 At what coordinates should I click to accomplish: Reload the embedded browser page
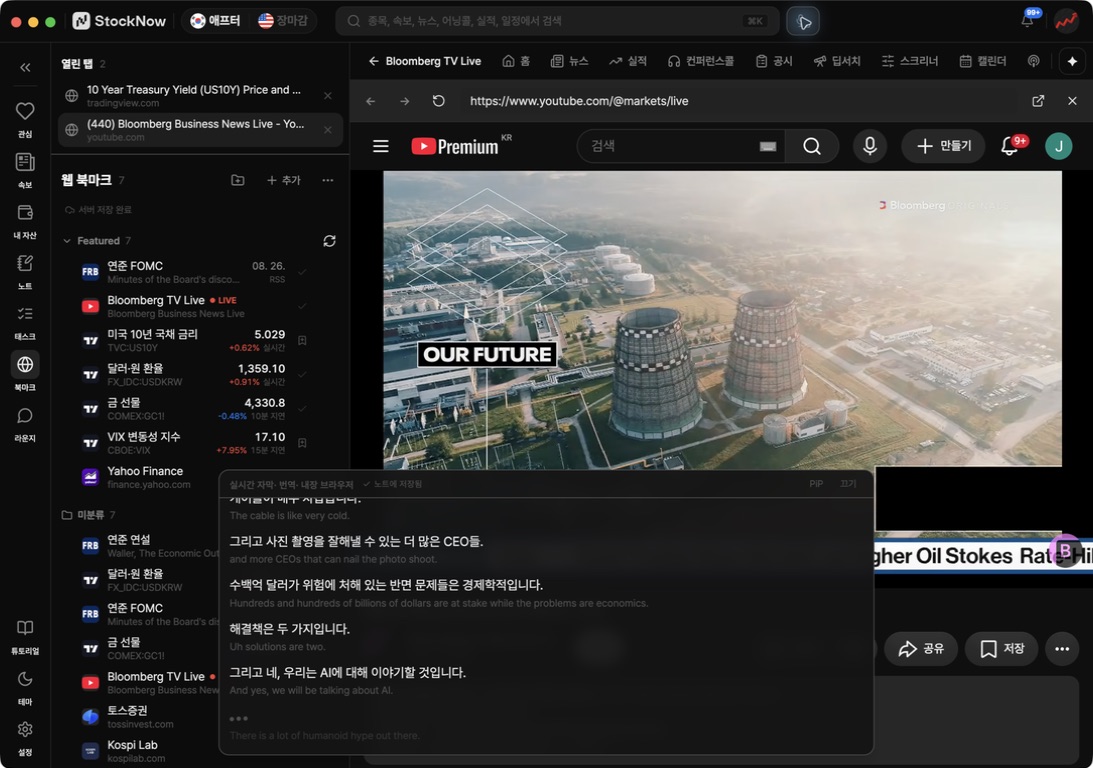point(438,101)
